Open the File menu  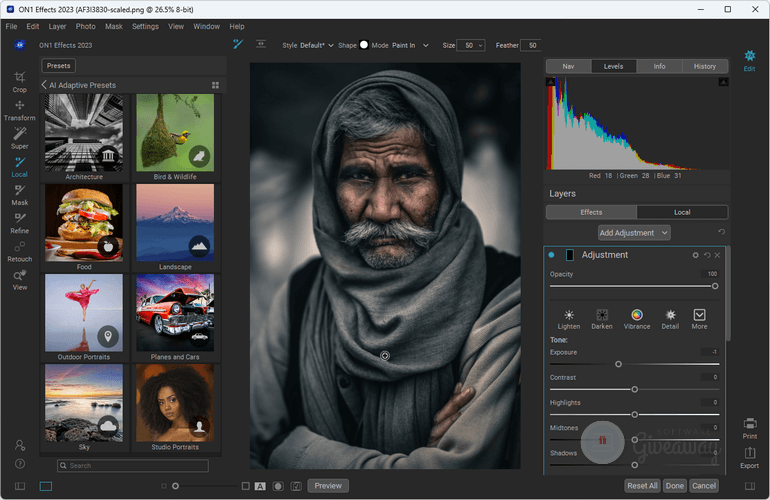tap(11, 27)
